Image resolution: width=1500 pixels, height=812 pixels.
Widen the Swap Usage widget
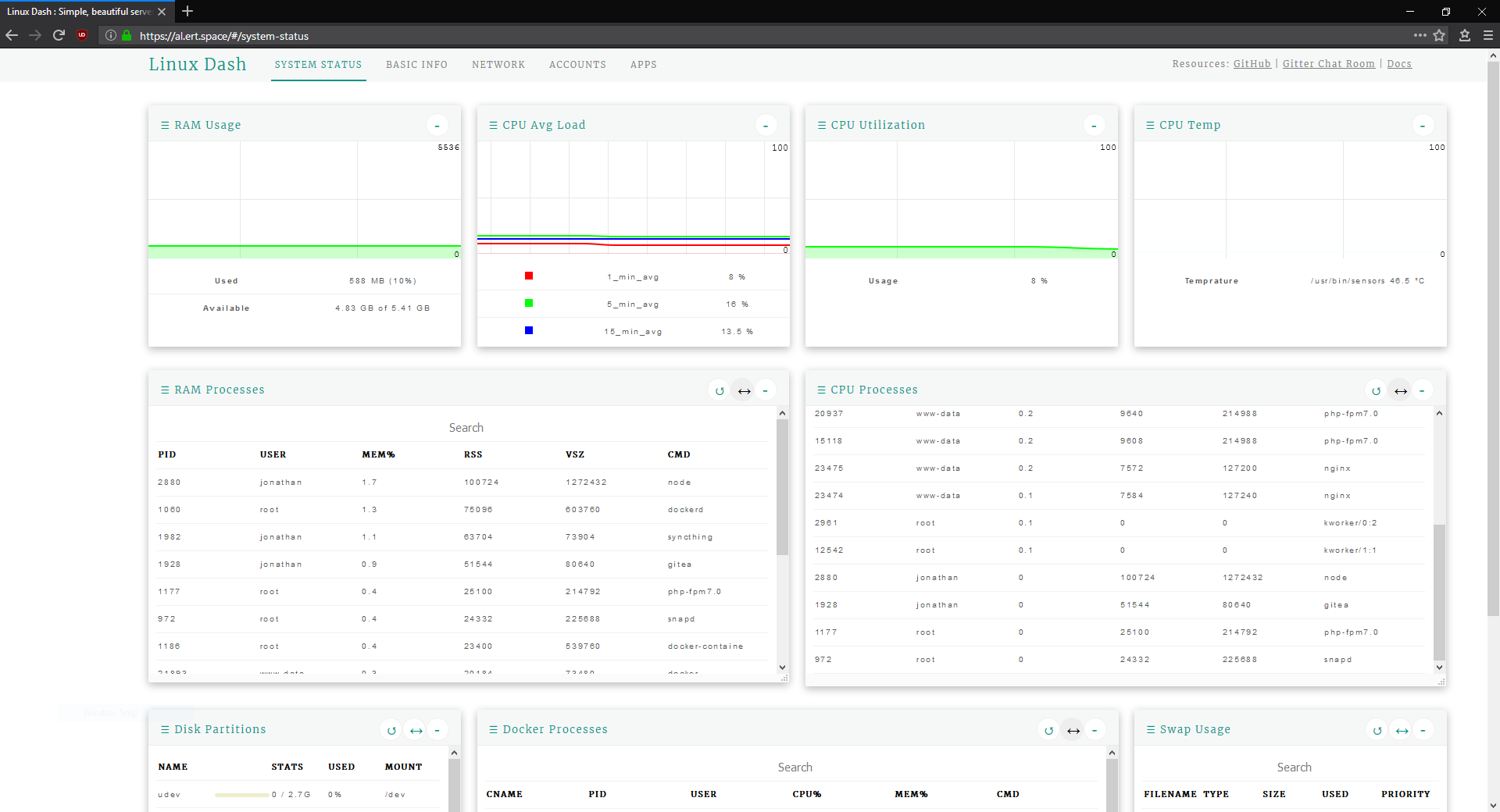[x=1402, y=730]
